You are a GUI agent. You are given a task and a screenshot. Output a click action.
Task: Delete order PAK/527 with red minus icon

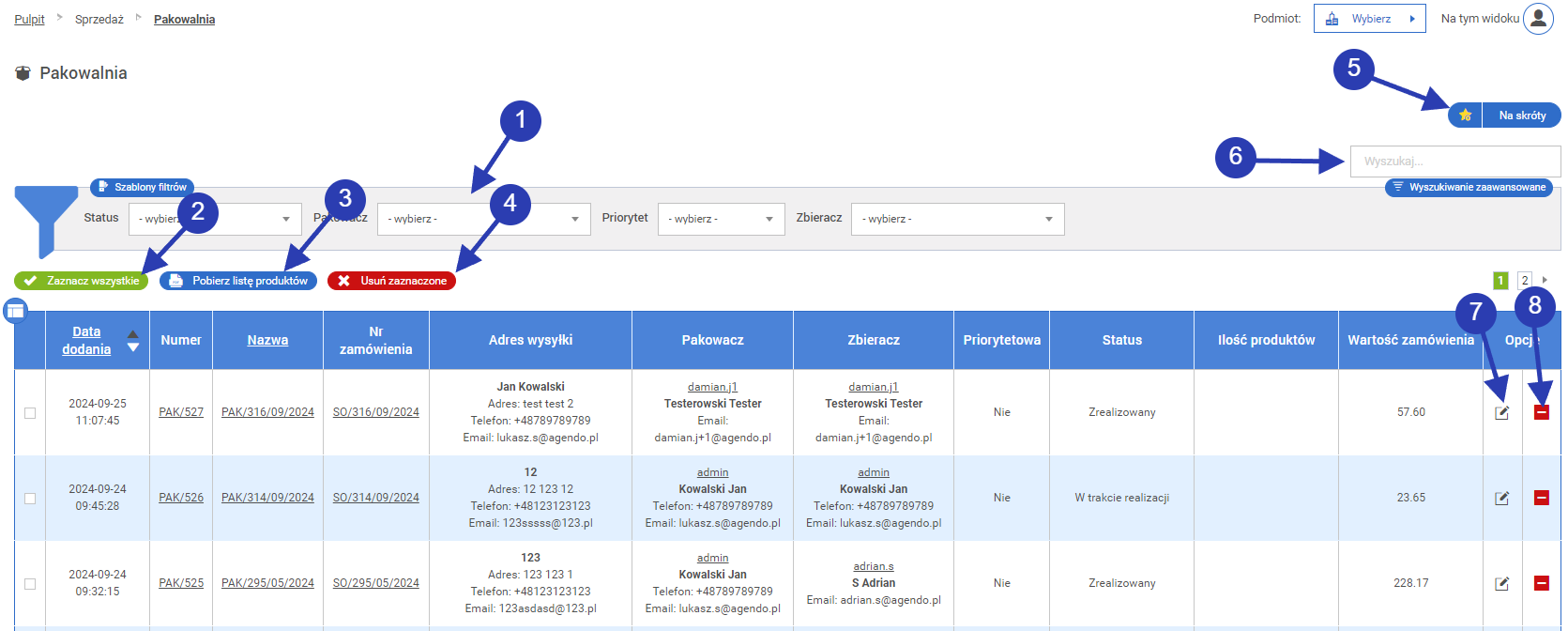[x=1541, y=412]
